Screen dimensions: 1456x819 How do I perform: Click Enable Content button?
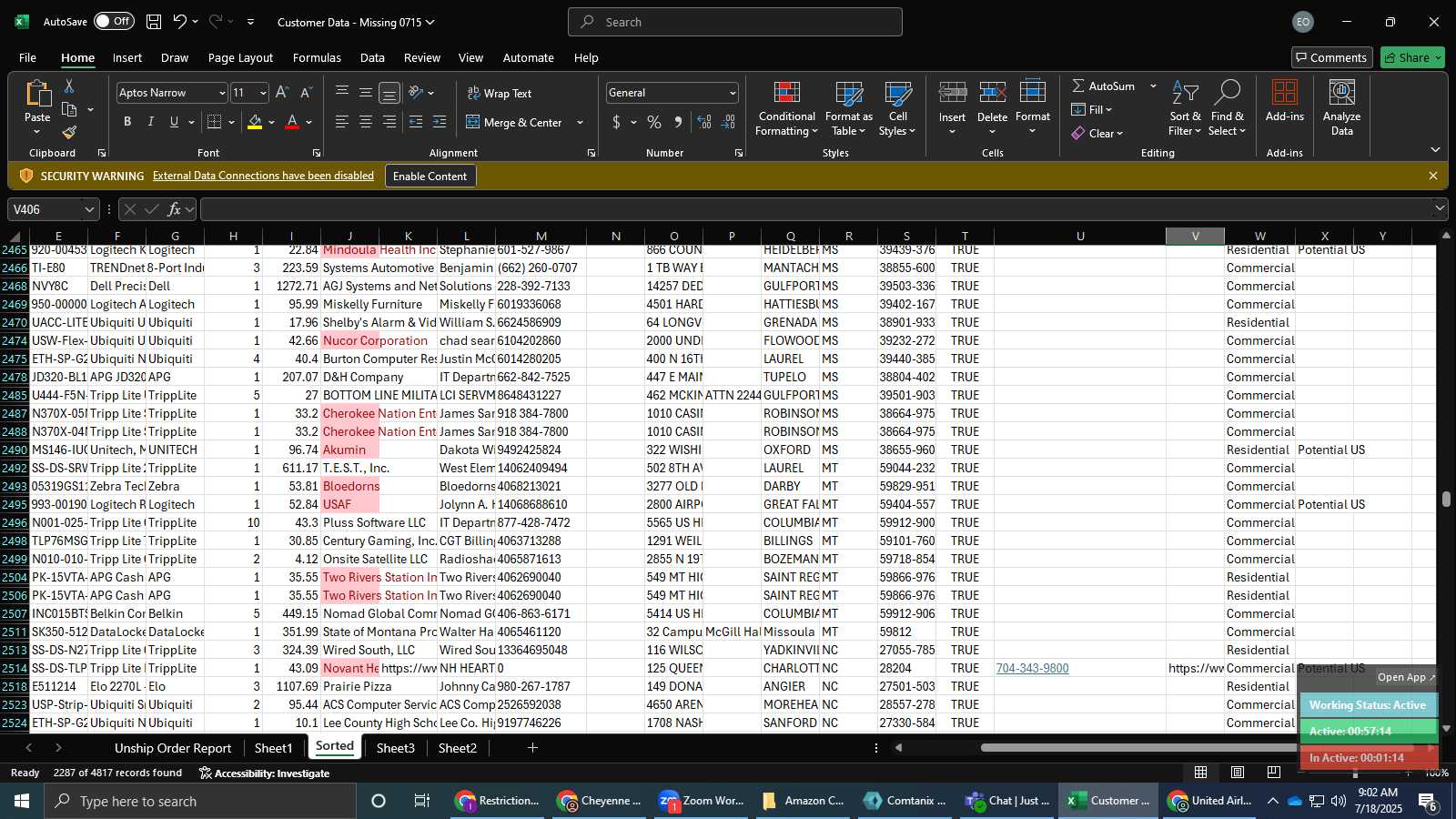point(430,176)
